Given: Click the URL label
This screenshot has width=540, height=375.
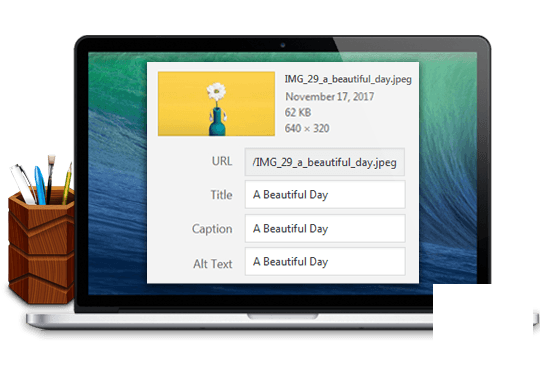Looking at the screenshot, I should pos(222,161).
